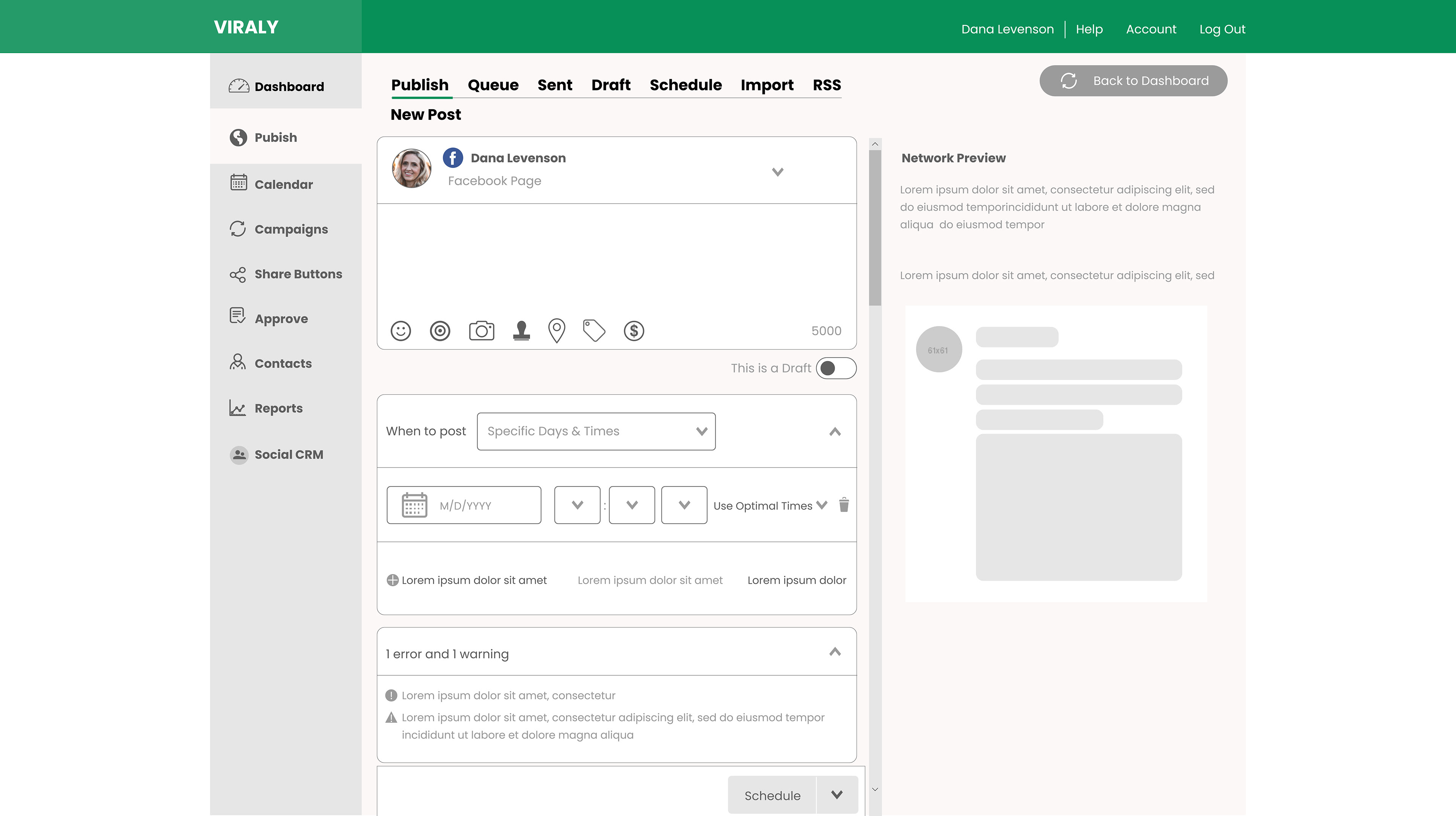Click the Network Preview heading
The image size is (1456, 816).
[x=954, y=158]
